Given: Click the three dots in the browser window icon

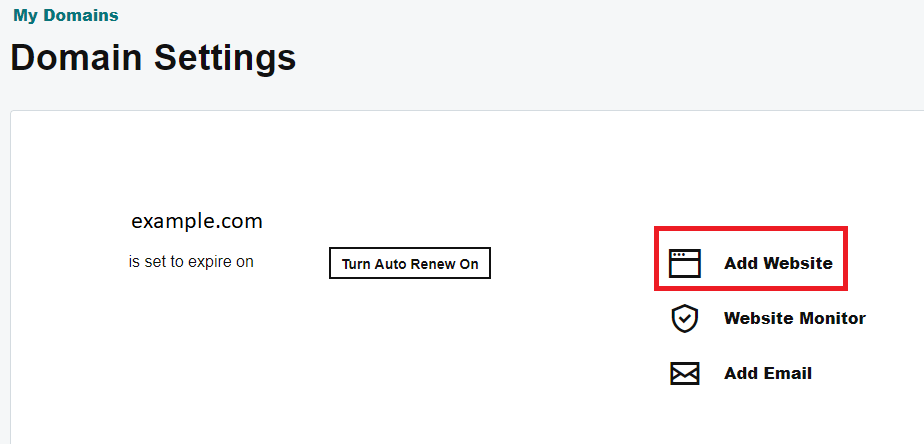Looking at the screenshot, I should click(x=678, y=254).
